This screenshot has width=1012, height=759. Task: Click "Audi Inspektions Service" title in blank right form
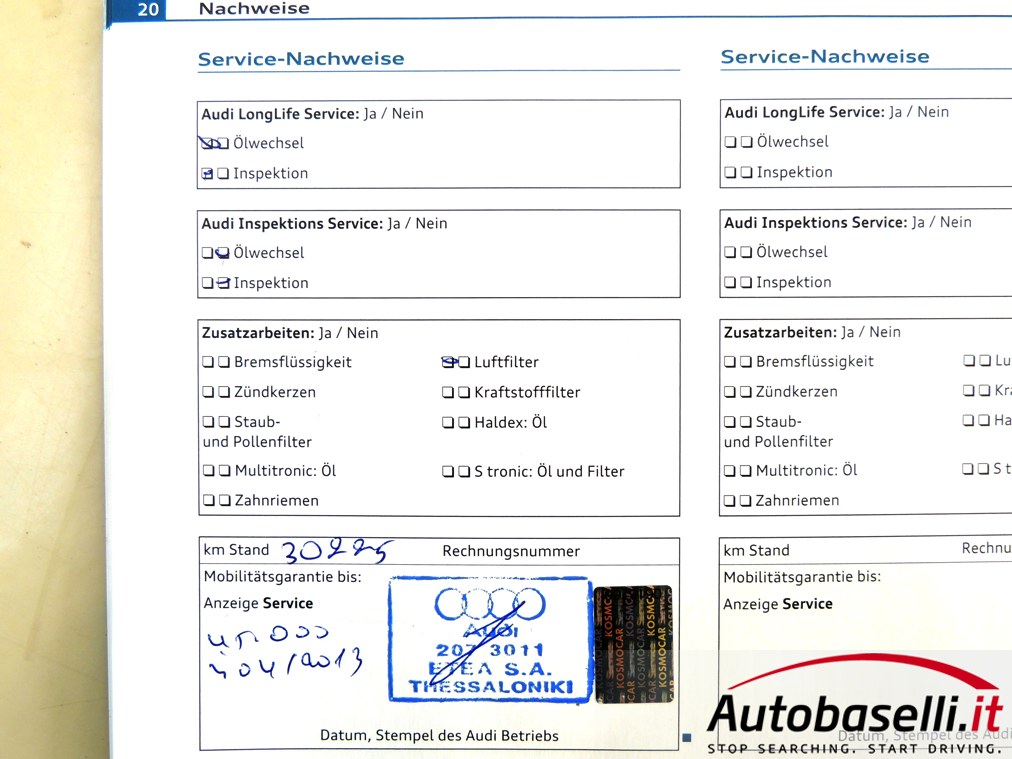tap(816, 223)
